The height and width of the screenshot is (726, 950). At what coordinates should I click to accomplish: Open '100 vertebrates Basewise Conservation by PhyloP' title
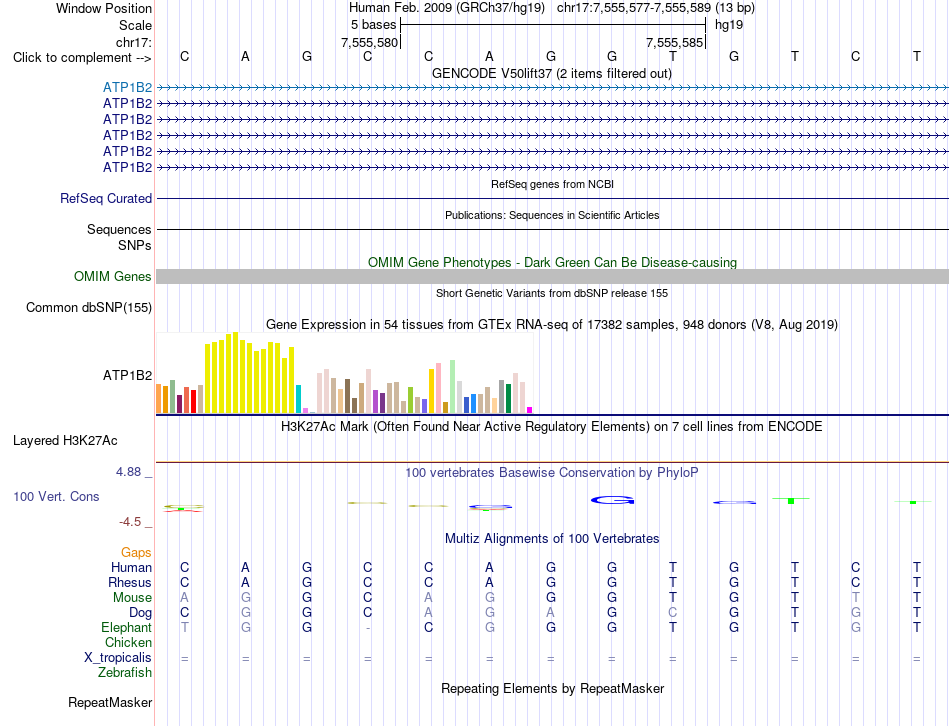(552, 473)
